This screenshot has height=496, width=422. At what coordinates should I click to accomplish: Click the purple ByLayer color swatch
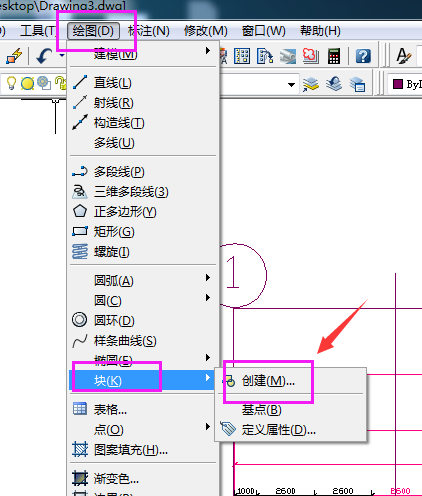[x=398, y=84]
